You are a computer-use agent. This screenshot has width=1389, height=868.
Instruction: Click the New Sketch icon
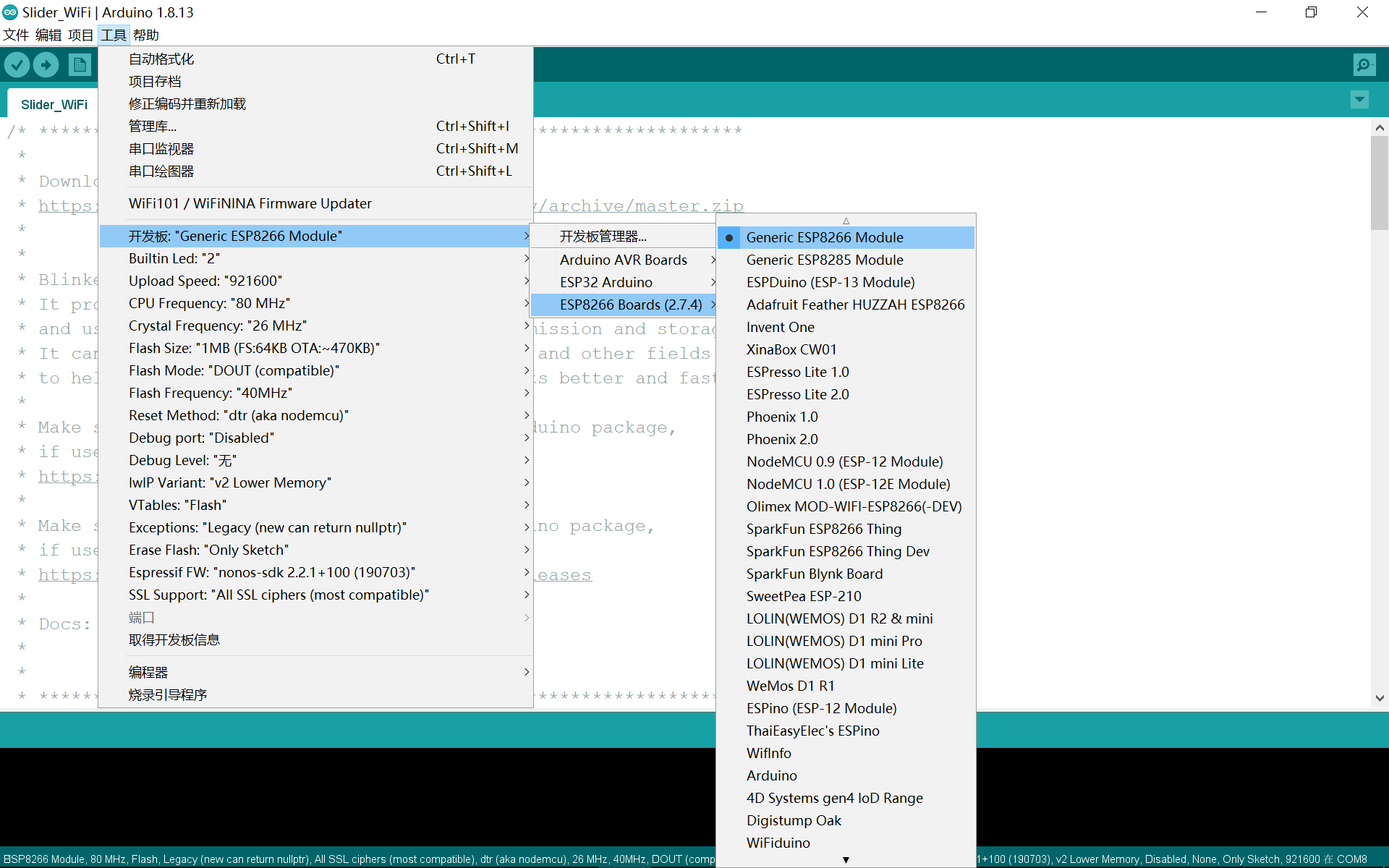coord(79,64)
